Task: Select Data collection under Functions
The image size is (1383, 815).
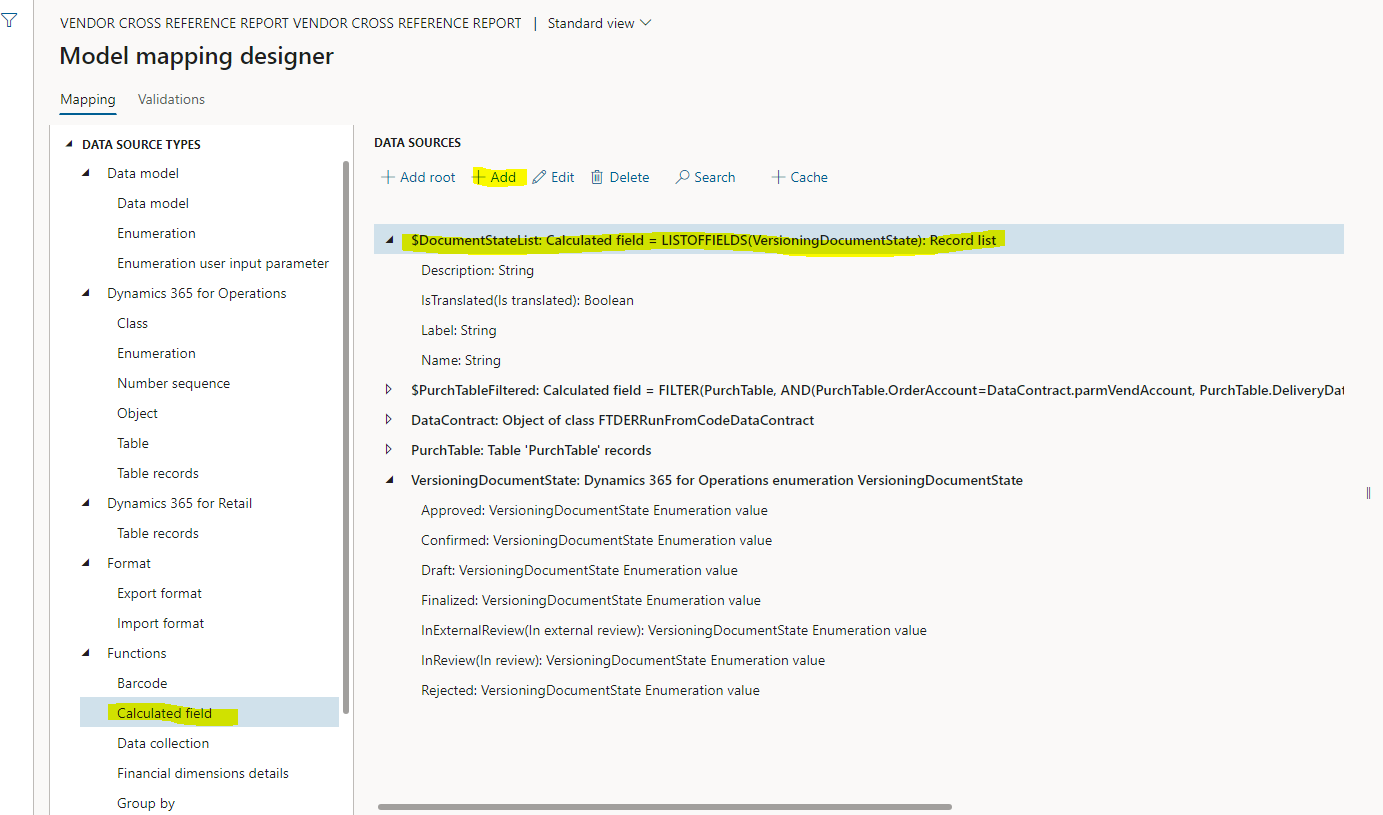Action: [163, 743]
